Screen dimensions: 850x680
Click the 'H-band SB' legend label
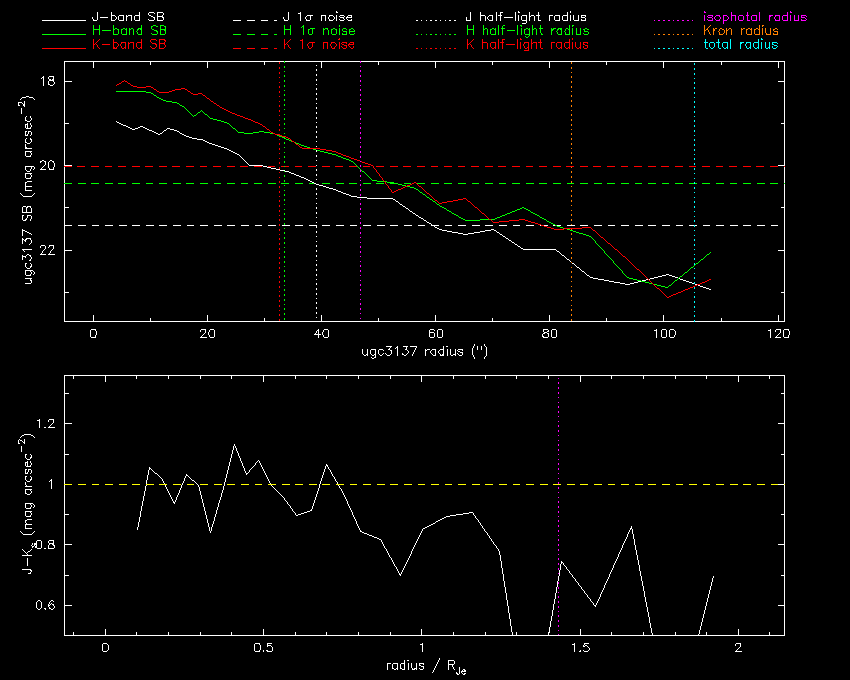[129, 30]
